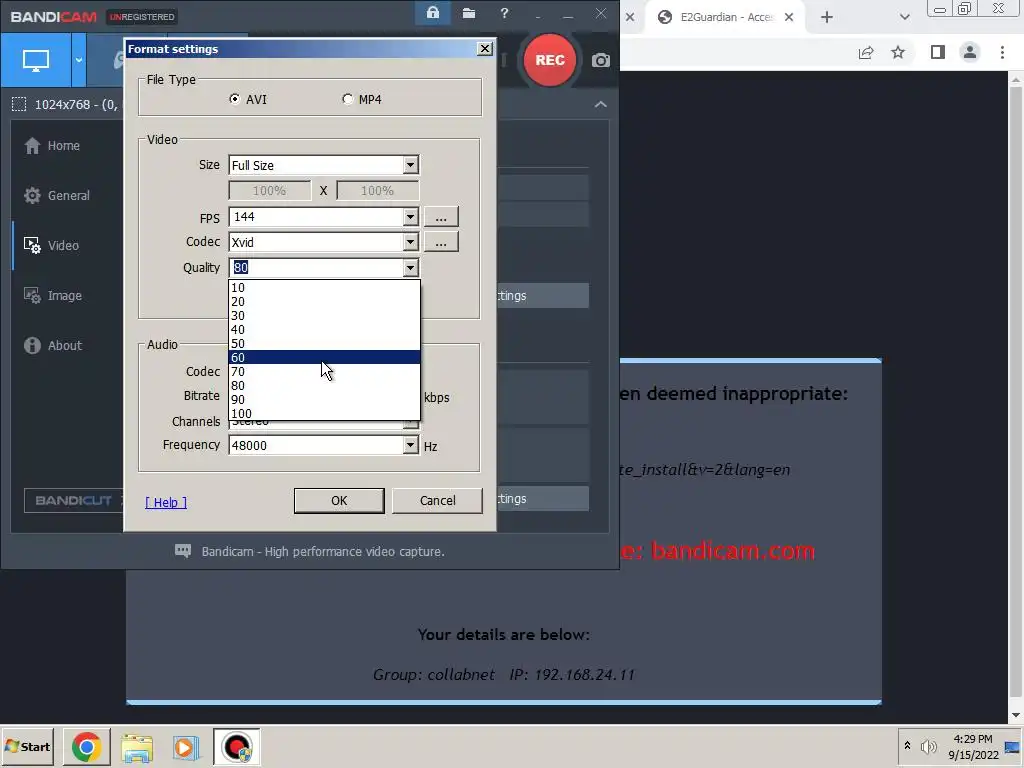Open system volume speaker icon
Screen dimensions: 1024x768
[928, 746]
